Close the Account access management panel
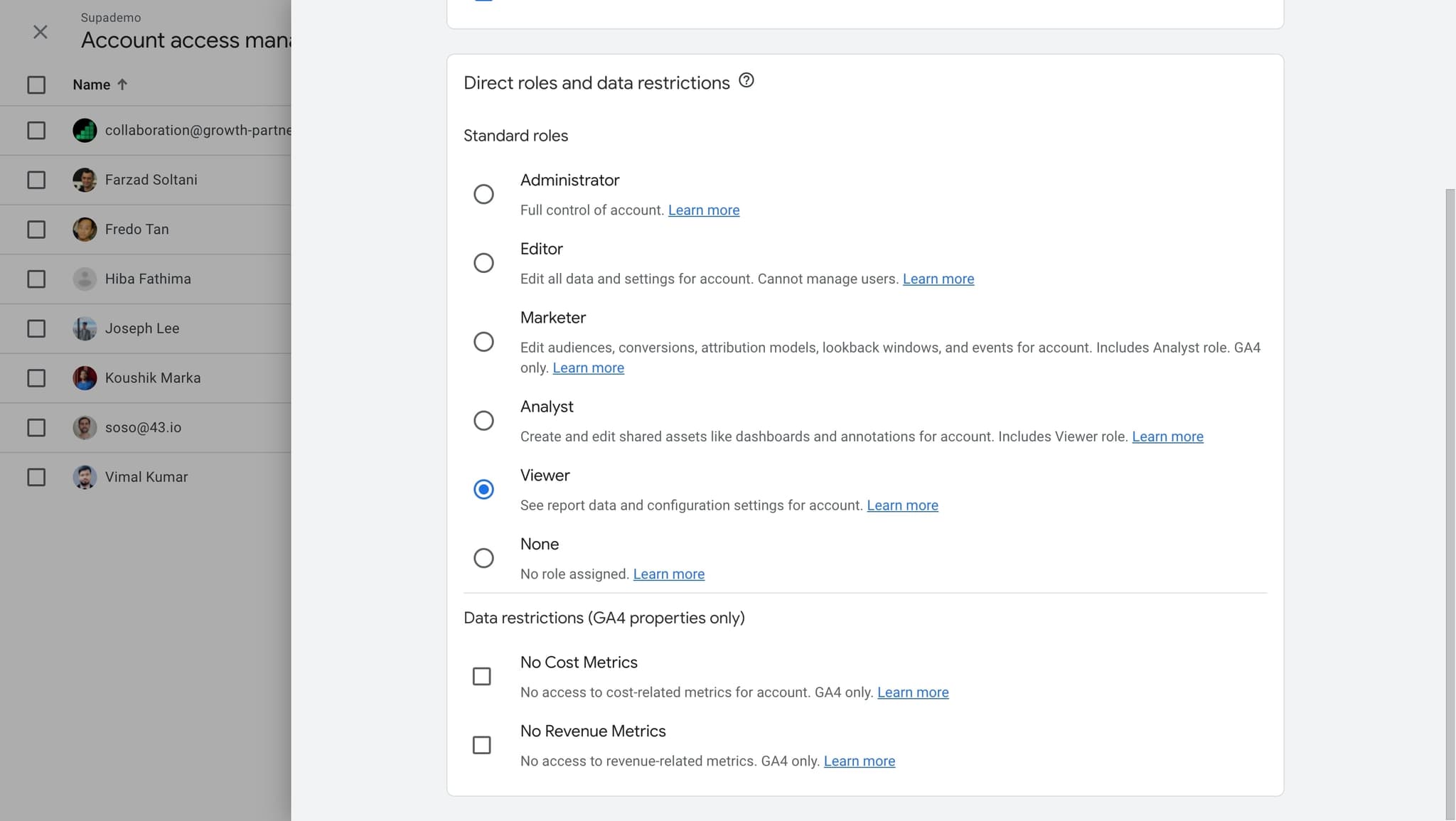 [x=41, y=32]
